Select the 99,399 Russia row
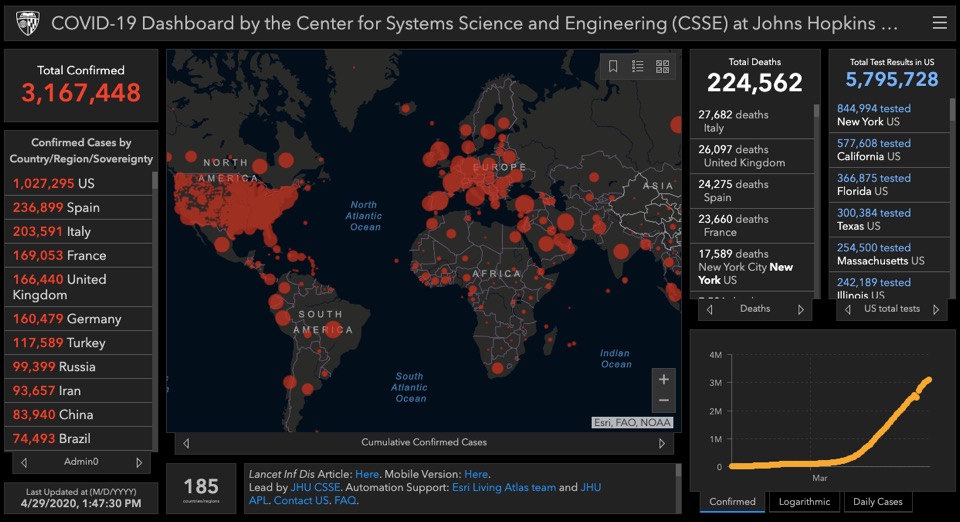 78,367
